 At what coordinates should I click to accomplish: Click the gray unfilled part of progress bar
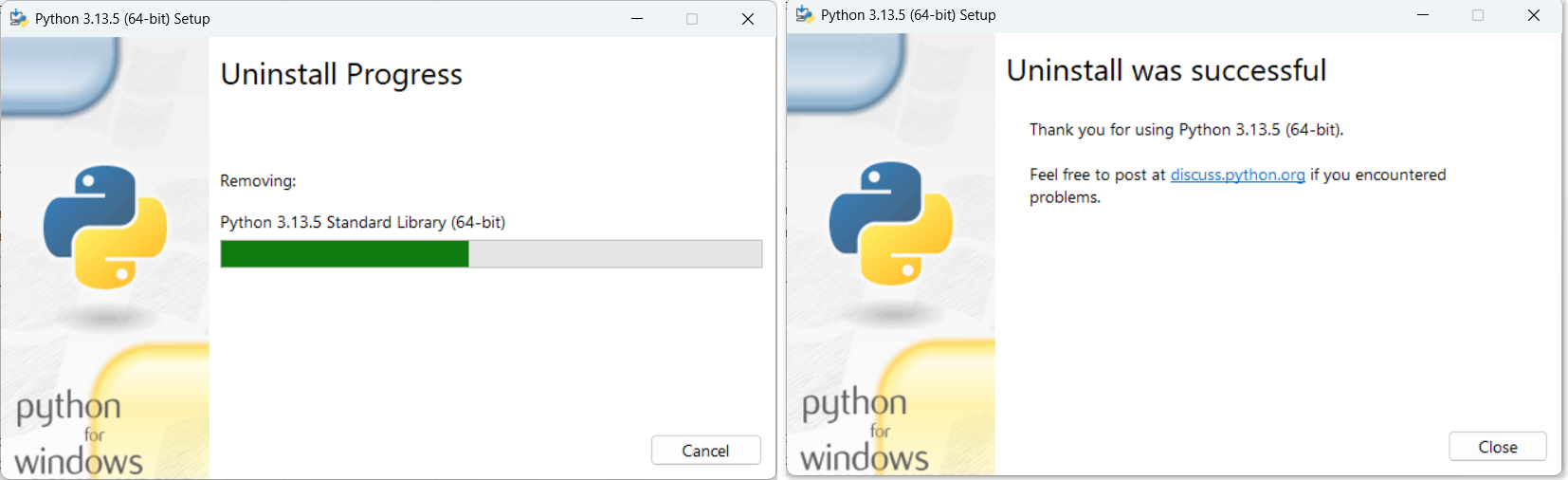pos(615,254)
